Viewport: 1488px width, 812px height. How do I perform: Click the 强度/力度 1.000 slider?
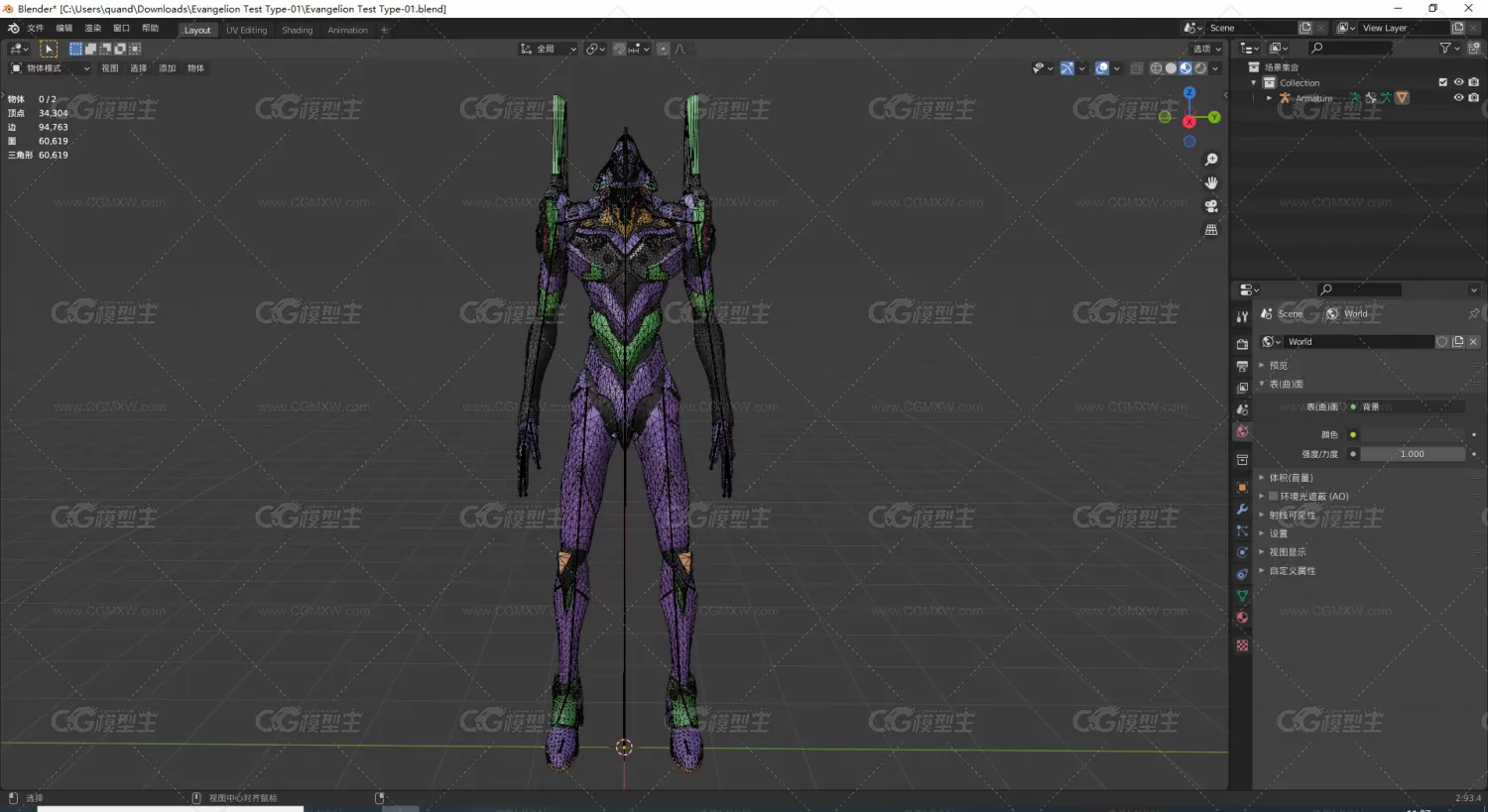click(x=1413, y=454)
